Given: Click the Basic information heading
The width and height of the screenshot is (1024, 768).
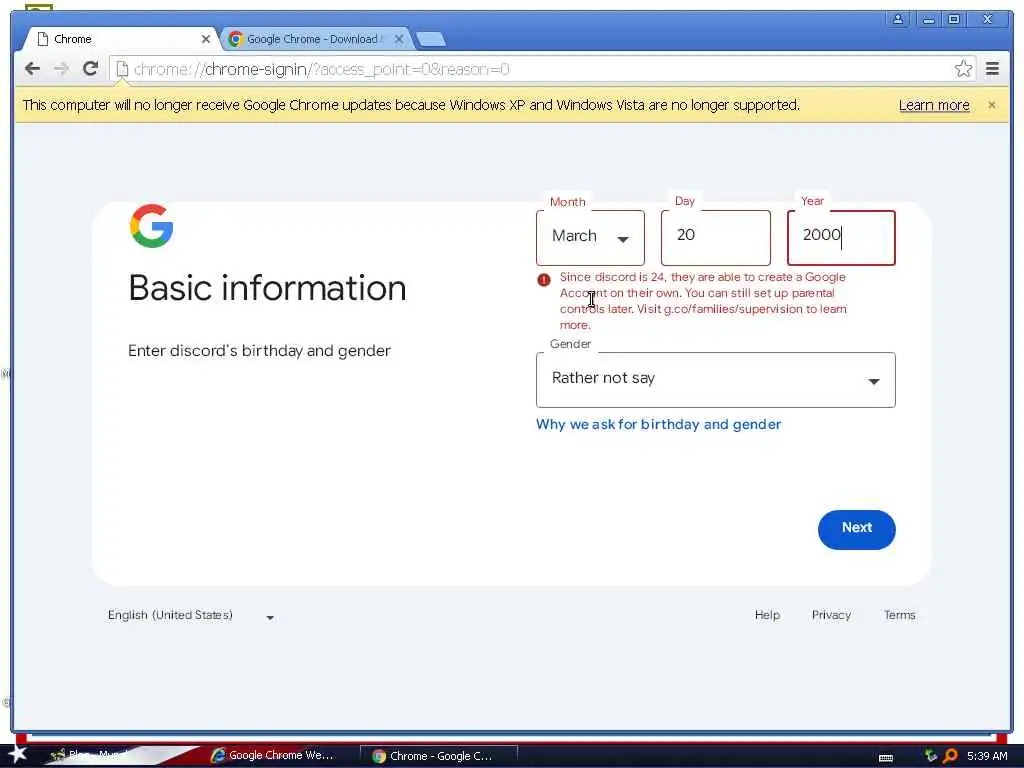Looking at the screenshot, I should coord(267,288).
